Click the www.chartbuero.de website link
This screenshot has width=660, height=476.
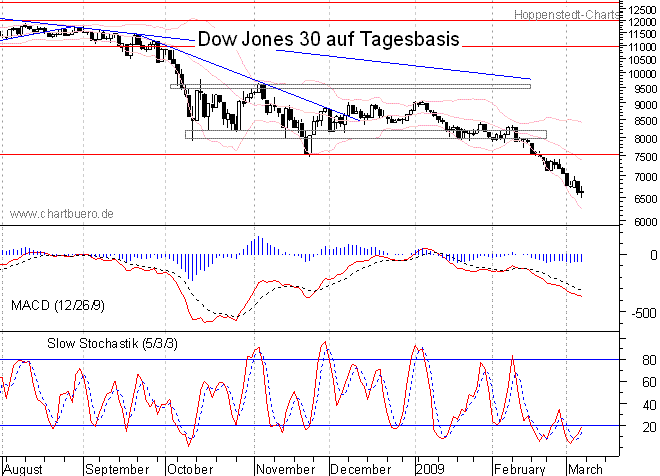pos(62,213)
